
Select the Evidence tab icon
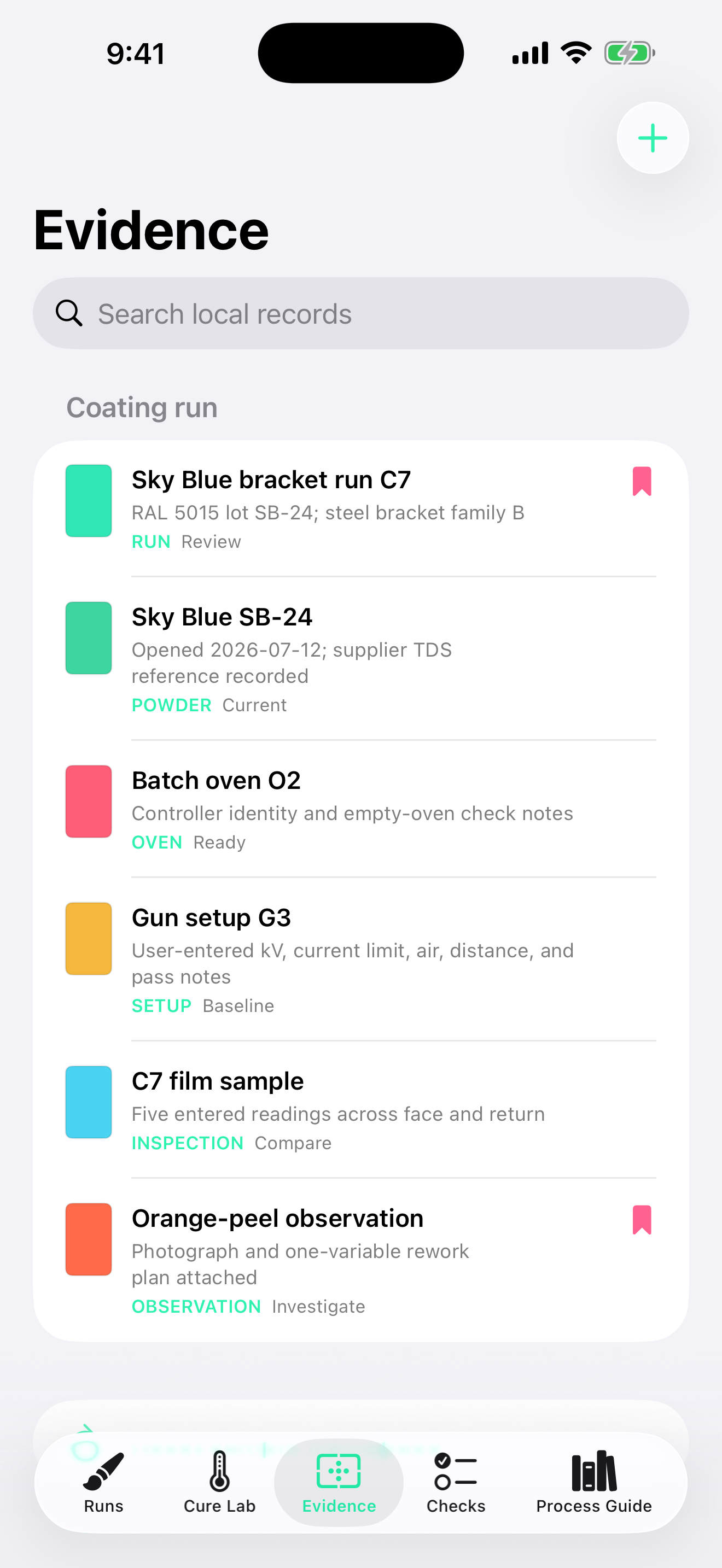tap(339, 1471)
